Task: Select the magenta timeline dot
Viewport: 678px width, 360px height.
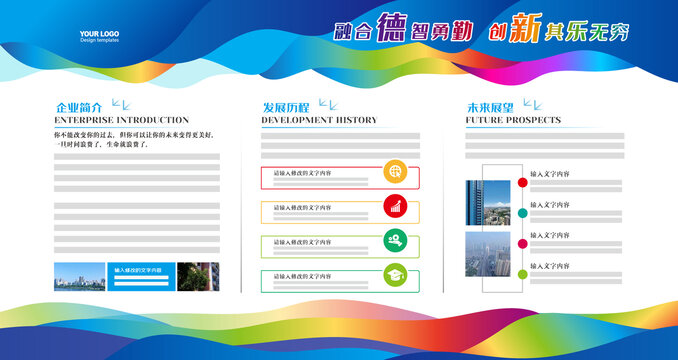Action: 523,244
